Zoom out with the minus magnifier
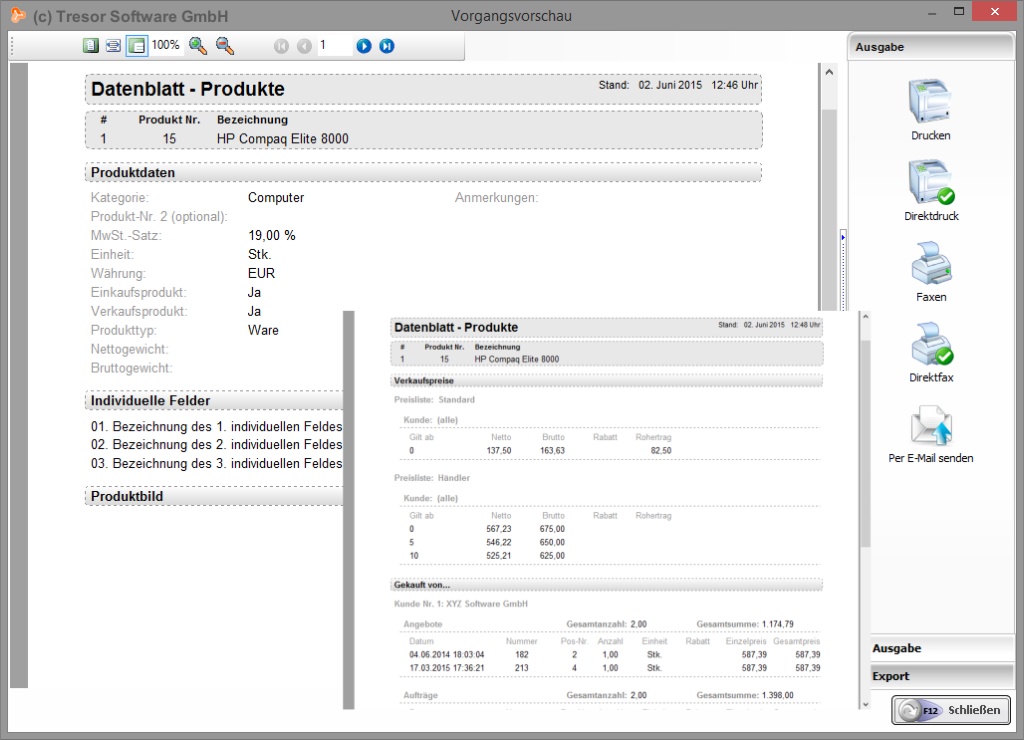Image resolution: width=1024 pixels, height=740 pixels. pos(225,46)
